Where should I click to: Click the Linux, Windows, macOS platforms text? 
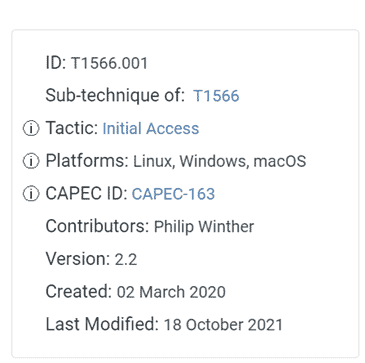click(220, 162)
